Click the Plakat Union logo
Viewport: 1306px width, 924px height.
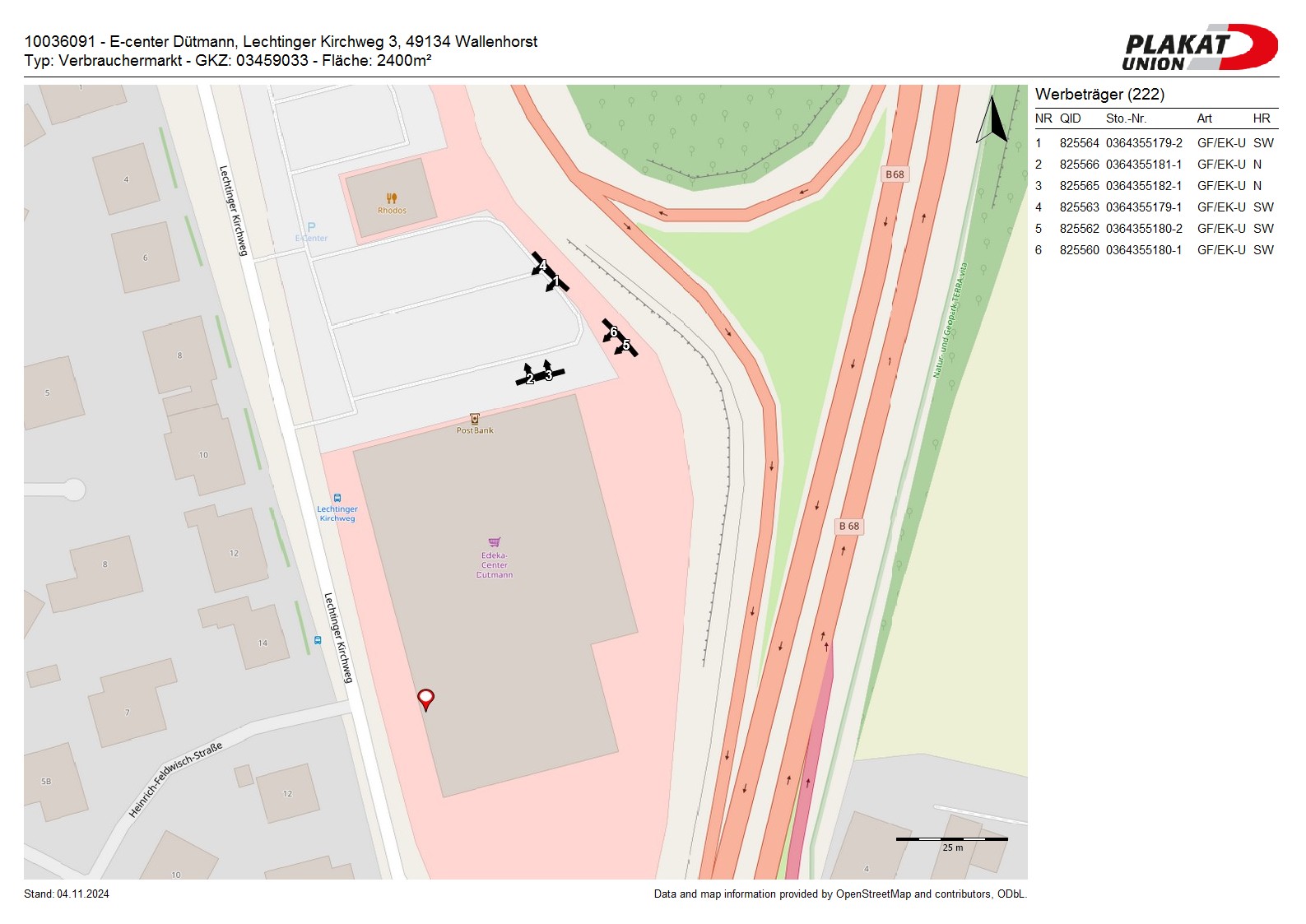1199,48
